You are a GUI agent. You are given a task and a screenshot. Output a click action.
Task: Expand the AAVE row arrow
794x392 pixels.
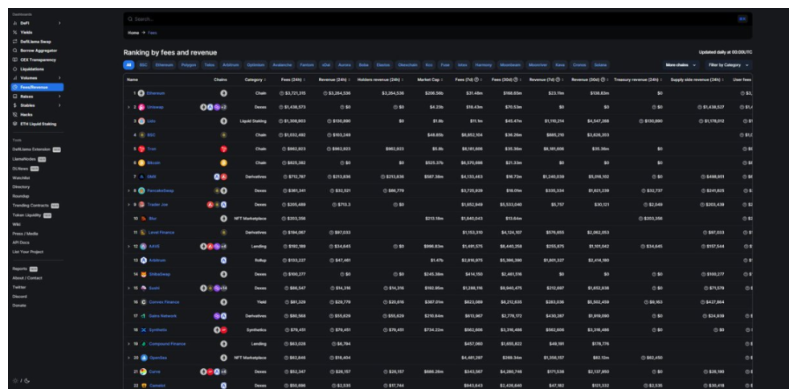point(129,247)
